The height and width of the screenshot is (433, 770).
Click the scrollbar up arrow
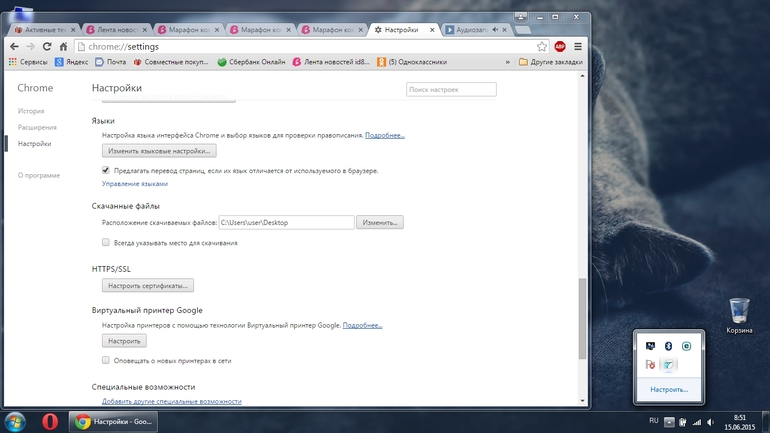[582, 76]
